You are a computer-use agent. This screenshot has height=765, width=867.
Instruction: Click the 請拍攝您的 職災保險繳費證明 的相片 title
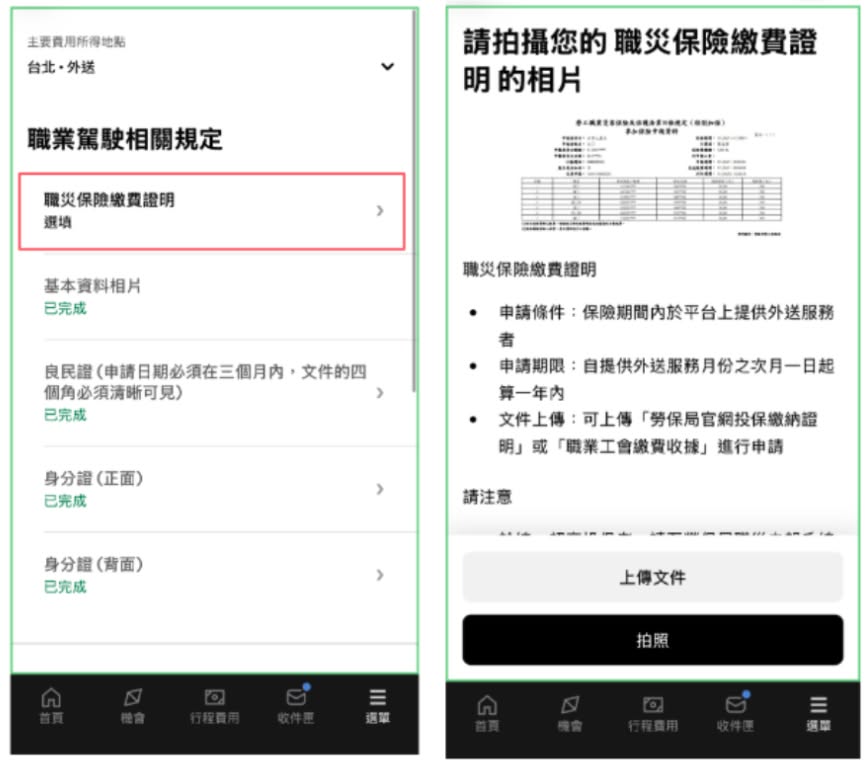[x=640, y=61]
